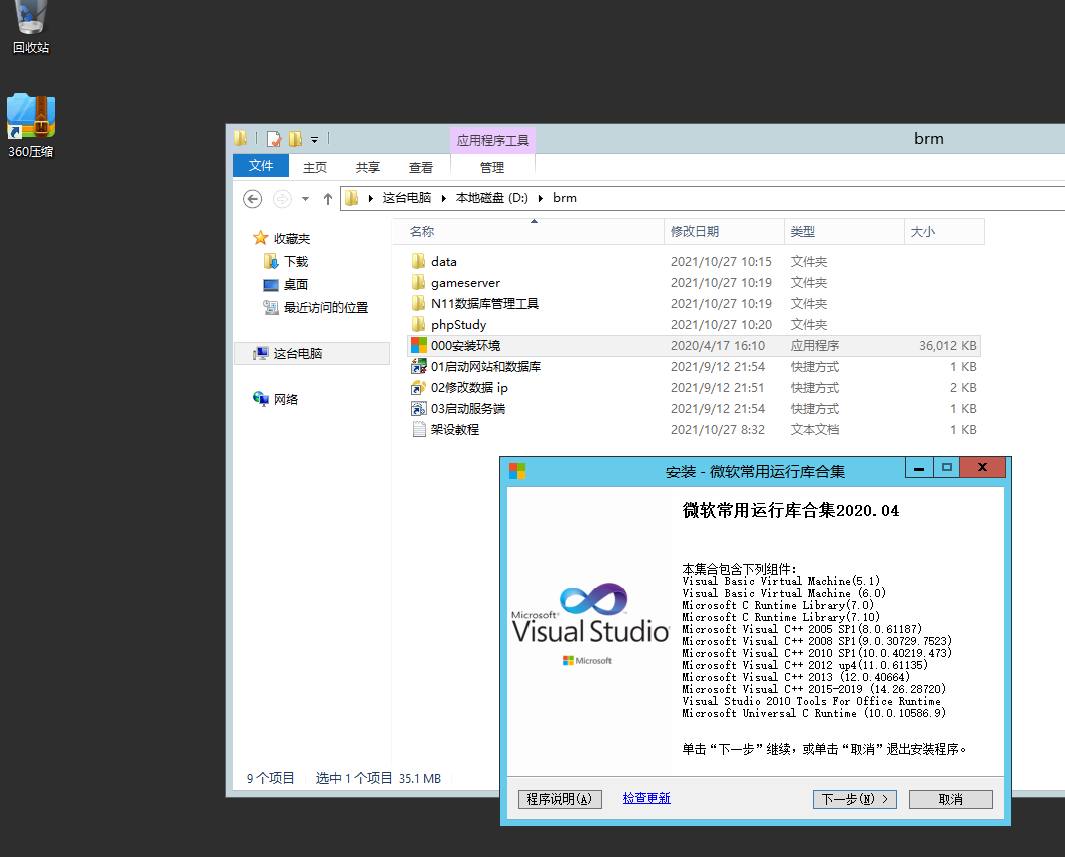Screen dimensions: 1065x857
Task: Click the 文本文档 type cell
Action: pyautogui.click(x=814, y=430)
